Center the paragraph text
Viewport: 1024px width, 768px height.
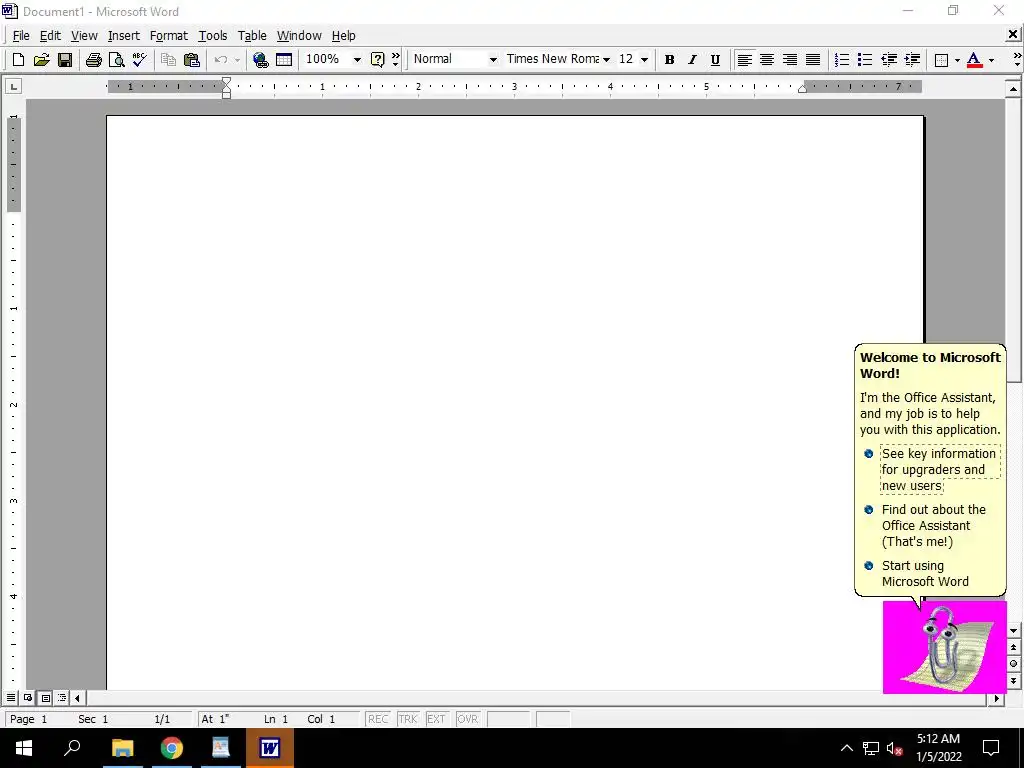767,60
